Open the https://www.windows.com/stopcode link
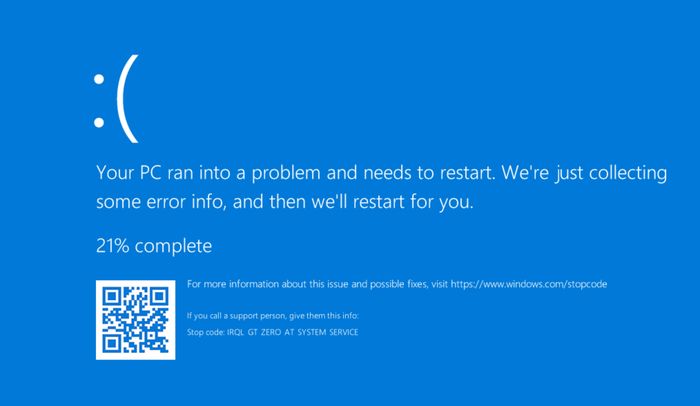The width and height of the screenshot is (700, 406). tap(529, 284)
